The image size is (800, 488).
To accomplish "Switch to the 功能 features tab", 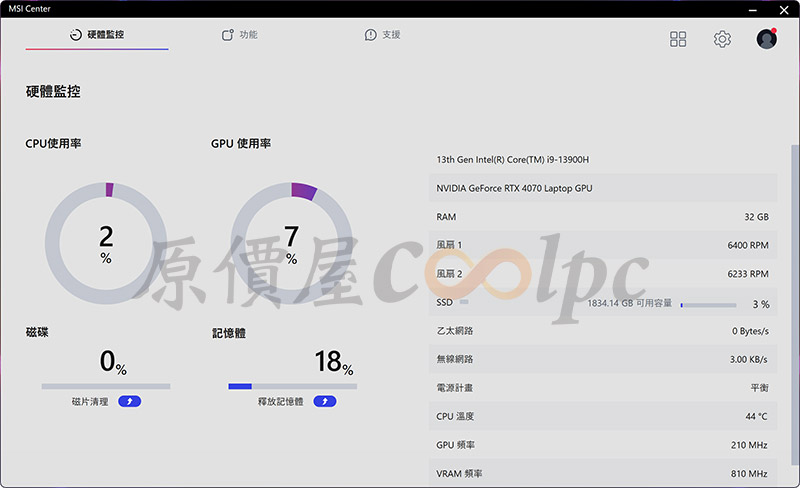I will pos(239,35).
